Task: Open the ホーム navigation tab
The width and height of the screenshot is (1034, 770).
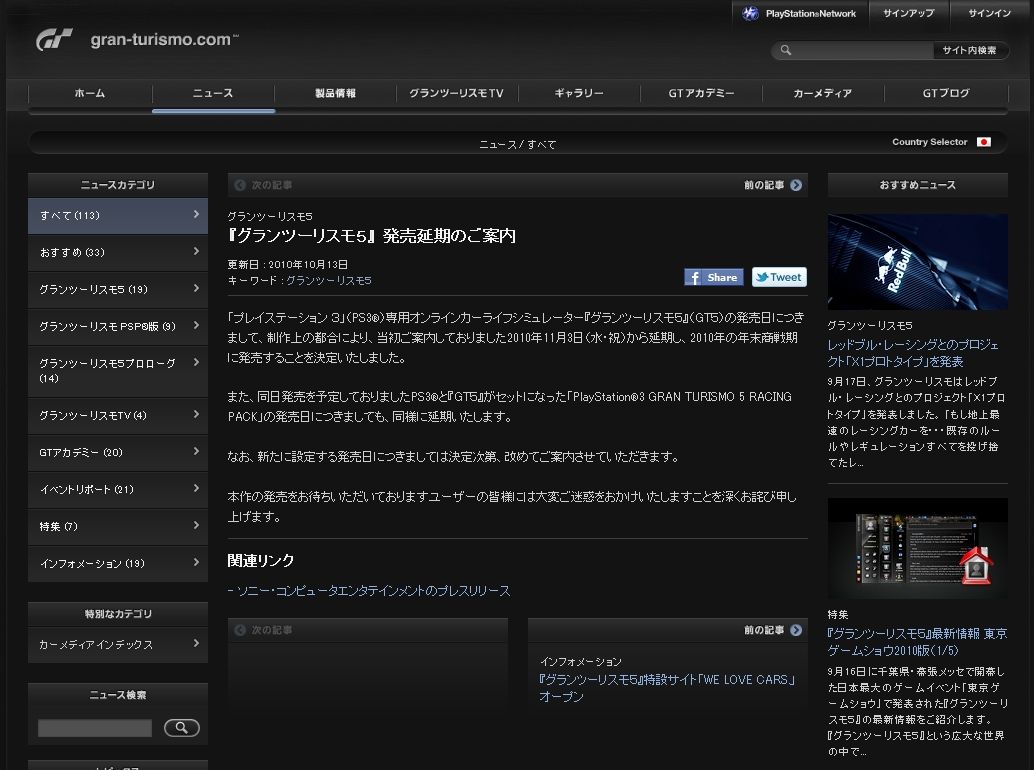Action: 90,94
